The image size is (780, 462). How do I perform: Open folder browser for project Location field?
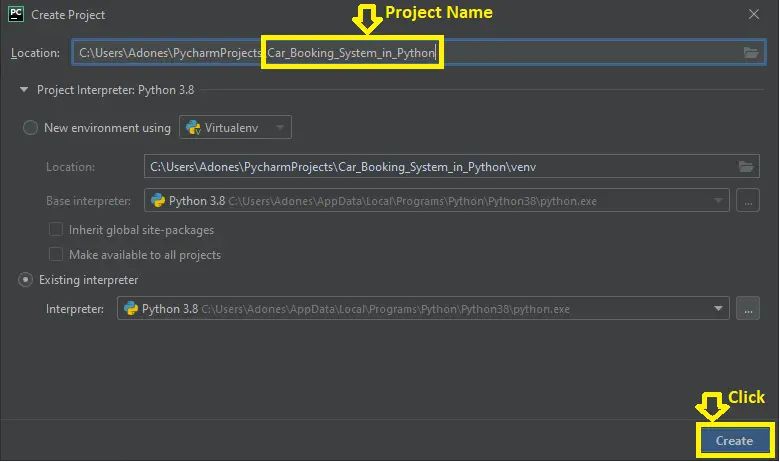point(751,53)
